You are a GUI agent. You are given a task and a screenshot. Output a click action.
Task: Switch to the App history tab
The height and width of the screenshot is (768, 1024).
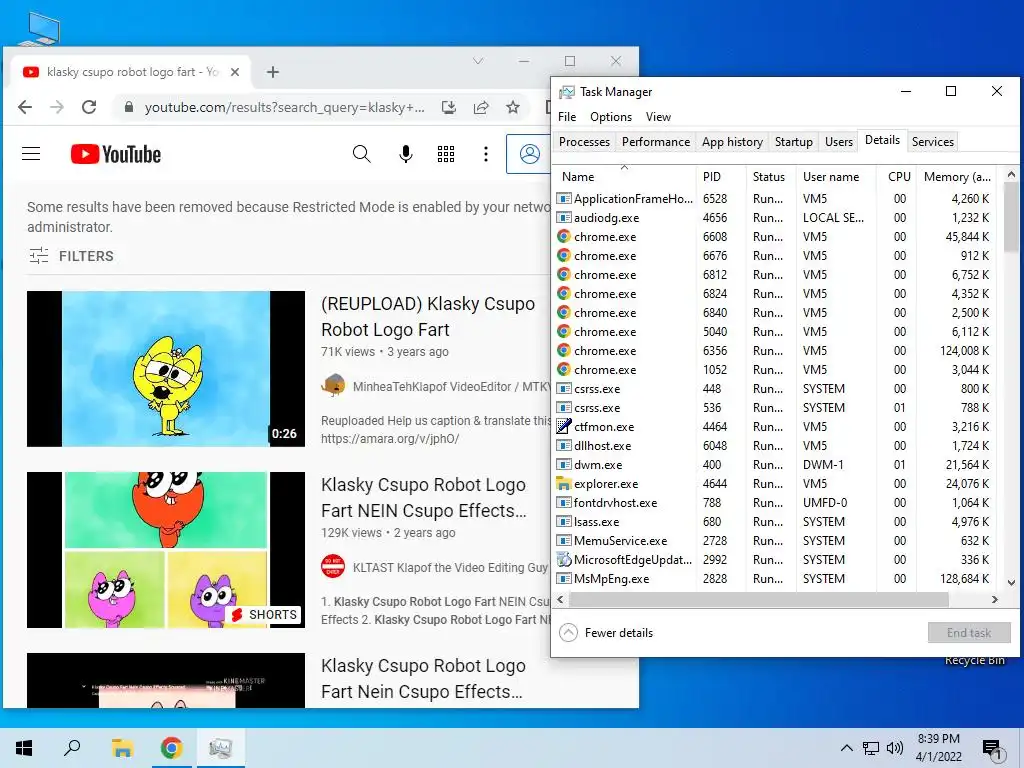point(732,142)
